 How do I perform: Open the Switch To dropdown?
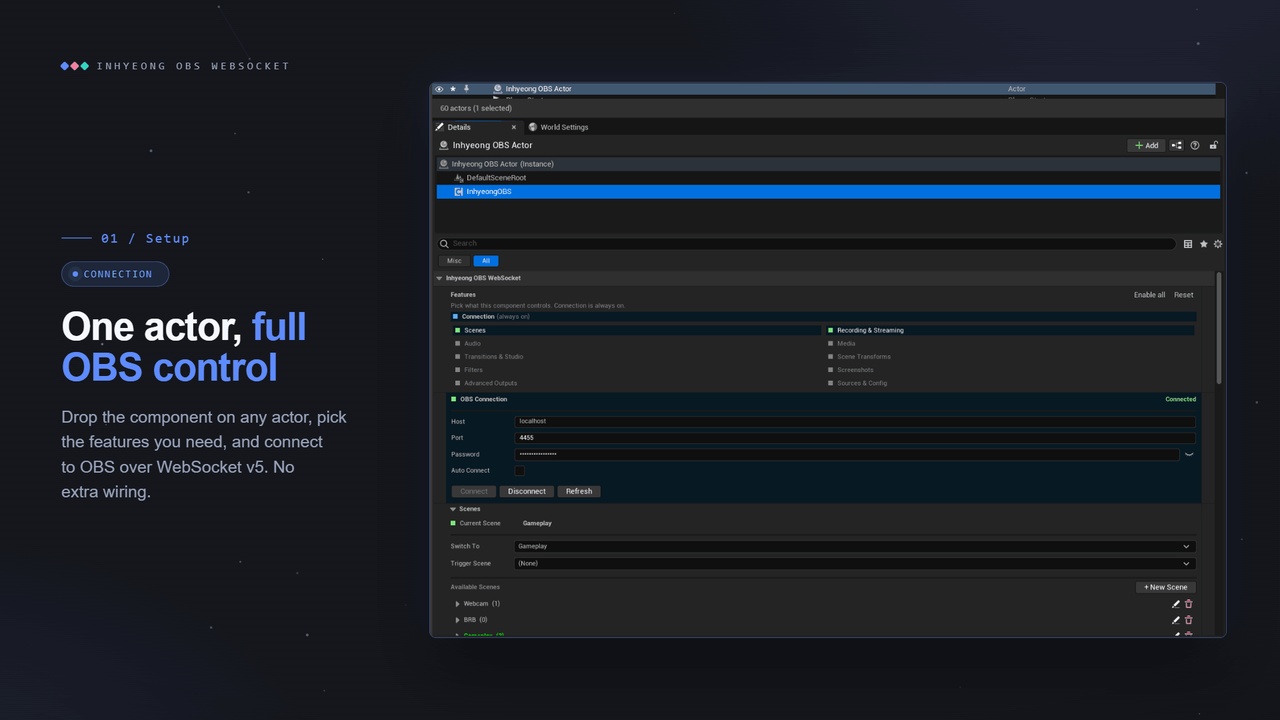tap(855, 547)
